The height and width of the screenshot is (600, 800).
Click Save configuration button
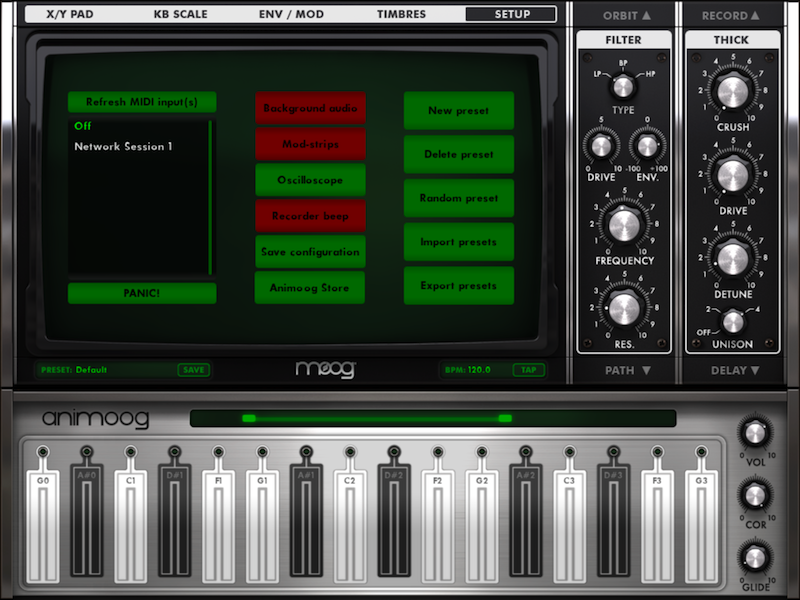310,252
